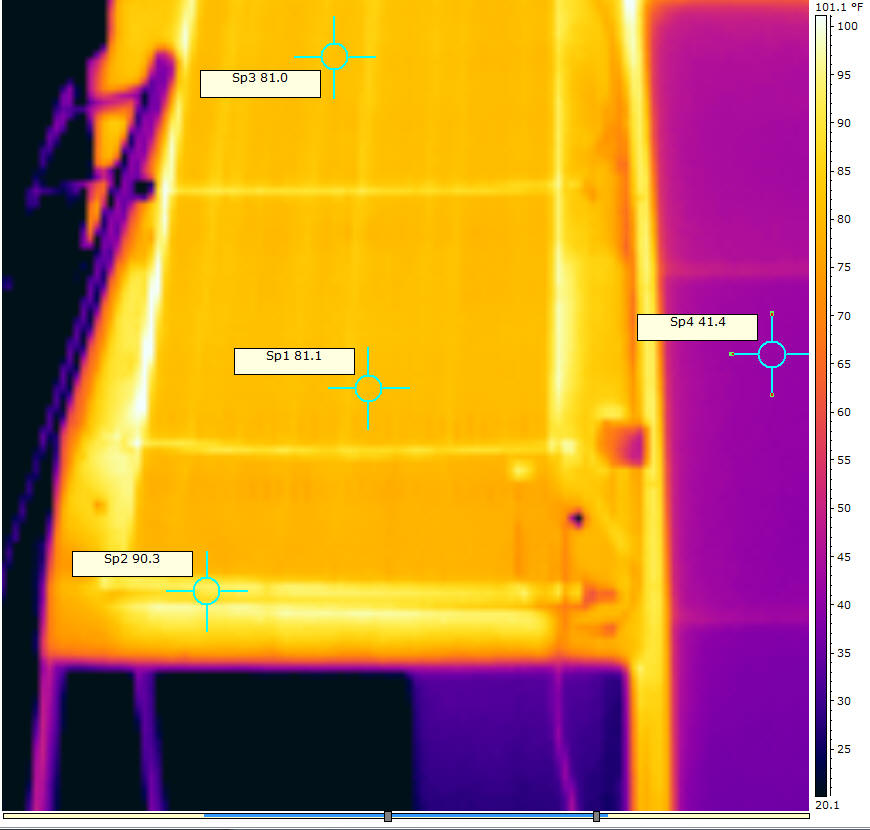Select the Sp4 spot measurement crosshair
870x830 pixels.
pyautogui.click(x=772, y=354)
